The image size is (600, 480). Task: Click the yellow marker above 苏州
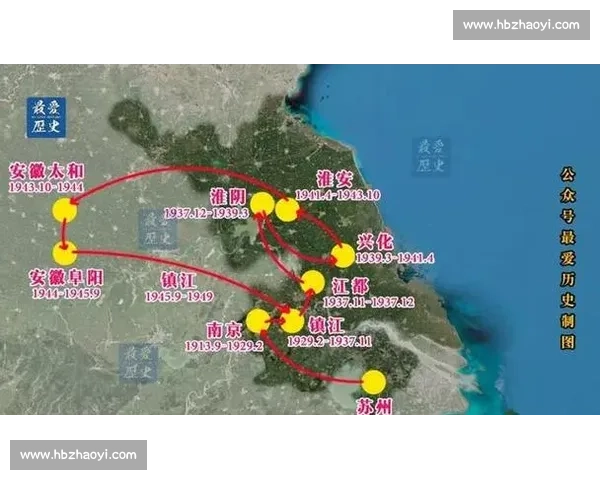click(x=374, y=382)
